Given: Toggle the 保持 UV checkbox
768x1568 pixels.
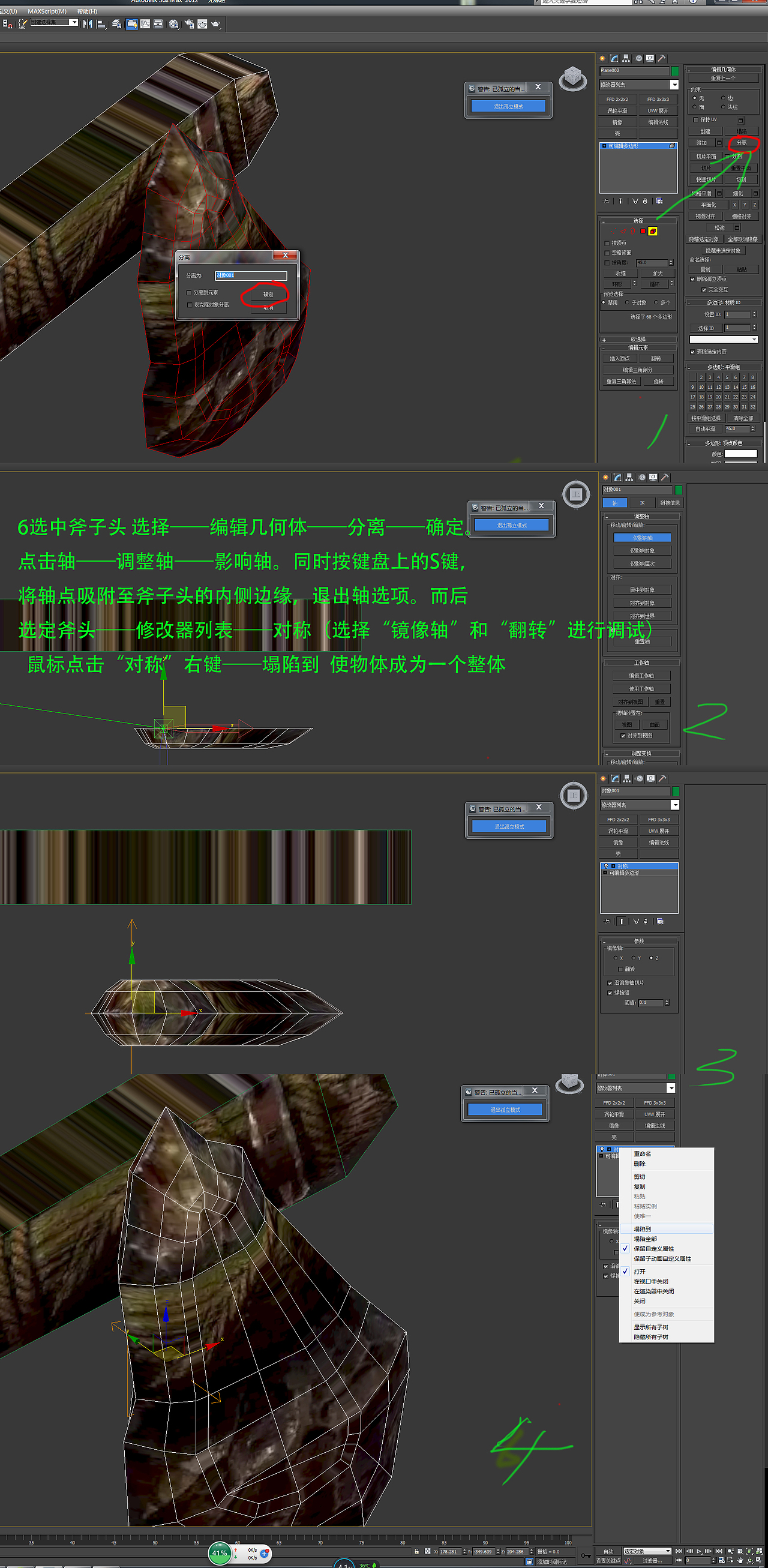Looking at the screenshot, I should (696, 120).
